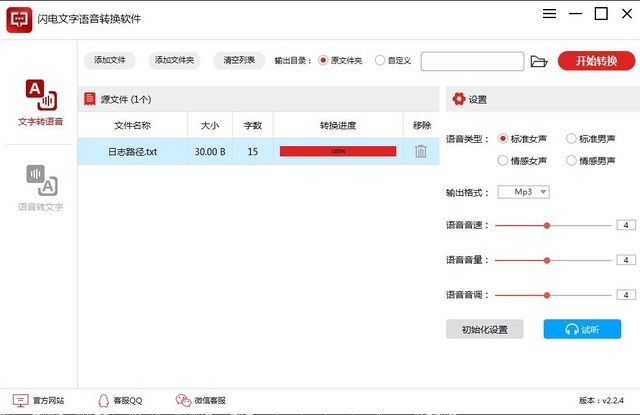
Task: Open the 微信客服 WeChat icon
Action: pos(183,400)
